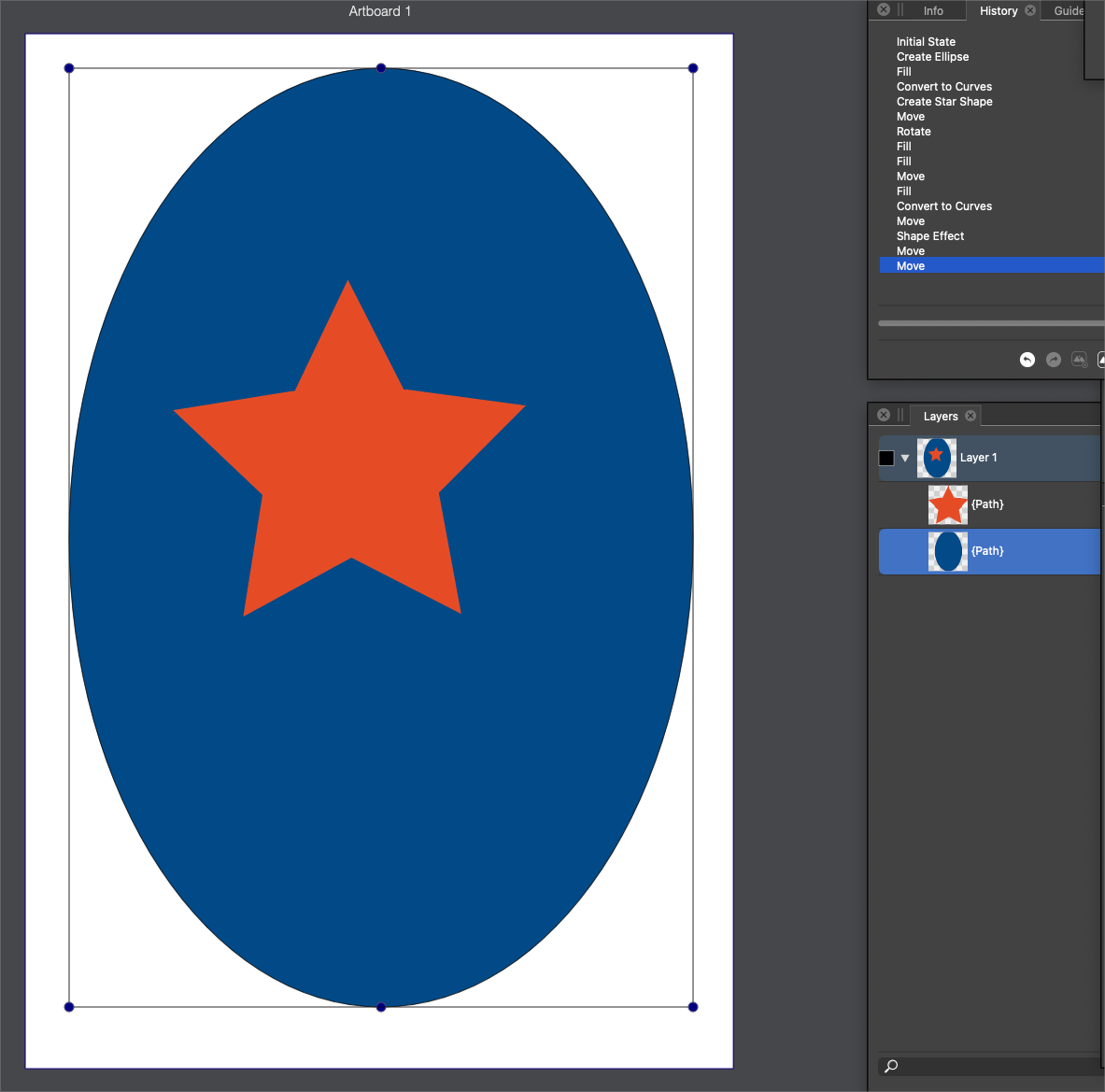Revert to 'Initial State' in History

tap(926, 42)
